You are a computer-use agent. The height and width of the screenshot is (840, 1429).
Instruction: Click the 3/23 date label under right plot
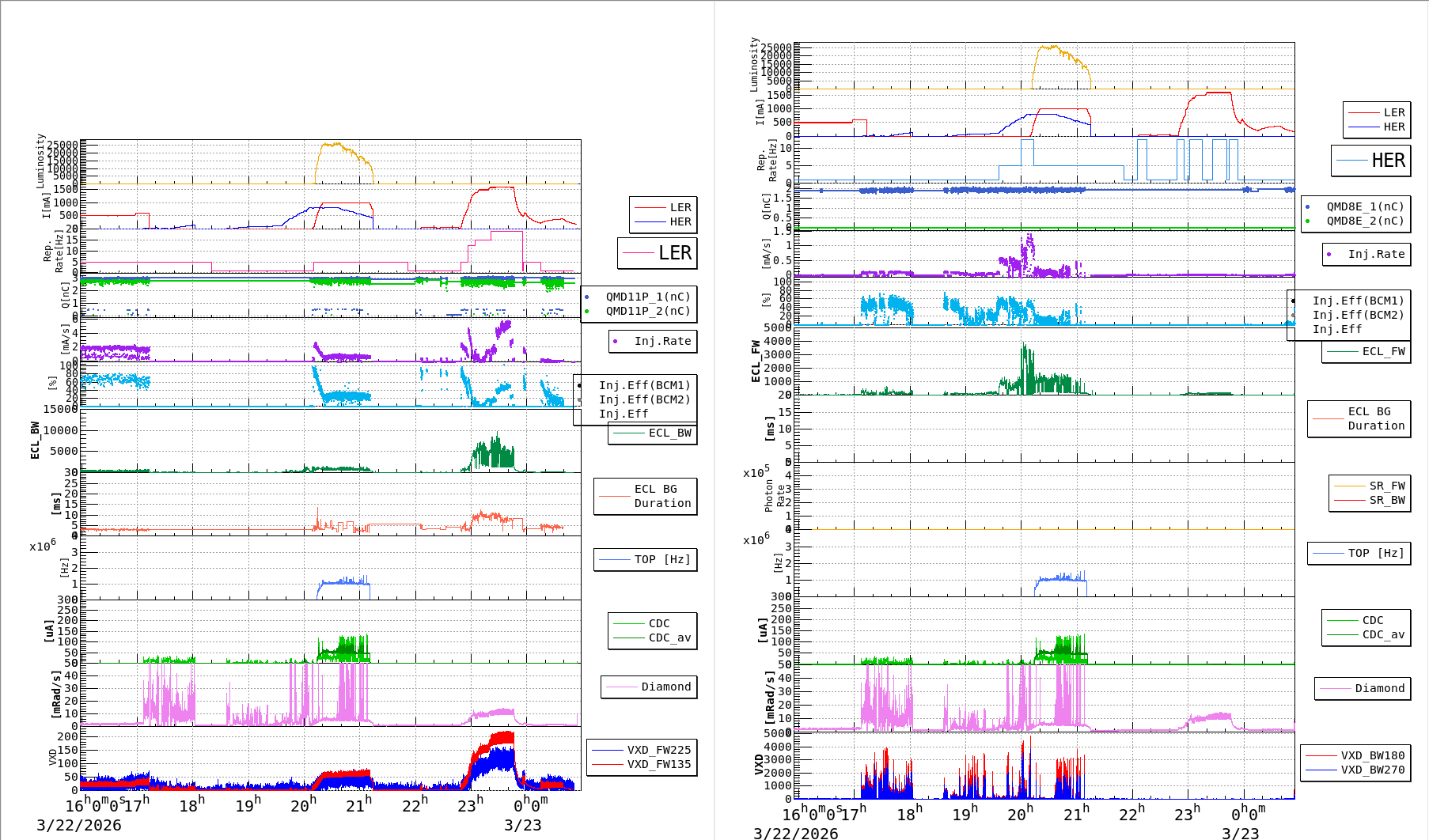(1240, 833)
